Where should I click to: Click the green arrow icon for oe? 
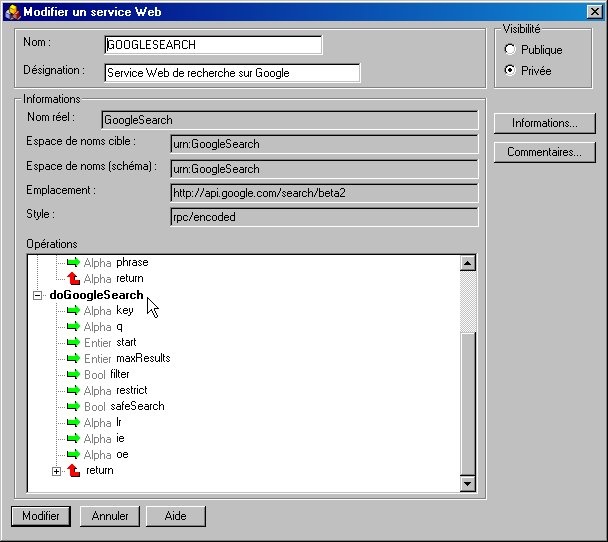coord(73,454)
